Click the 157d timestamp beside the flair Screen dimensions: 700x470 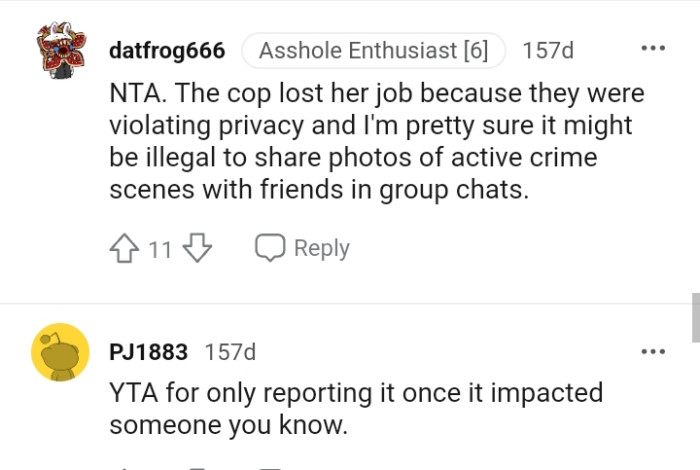548,50
